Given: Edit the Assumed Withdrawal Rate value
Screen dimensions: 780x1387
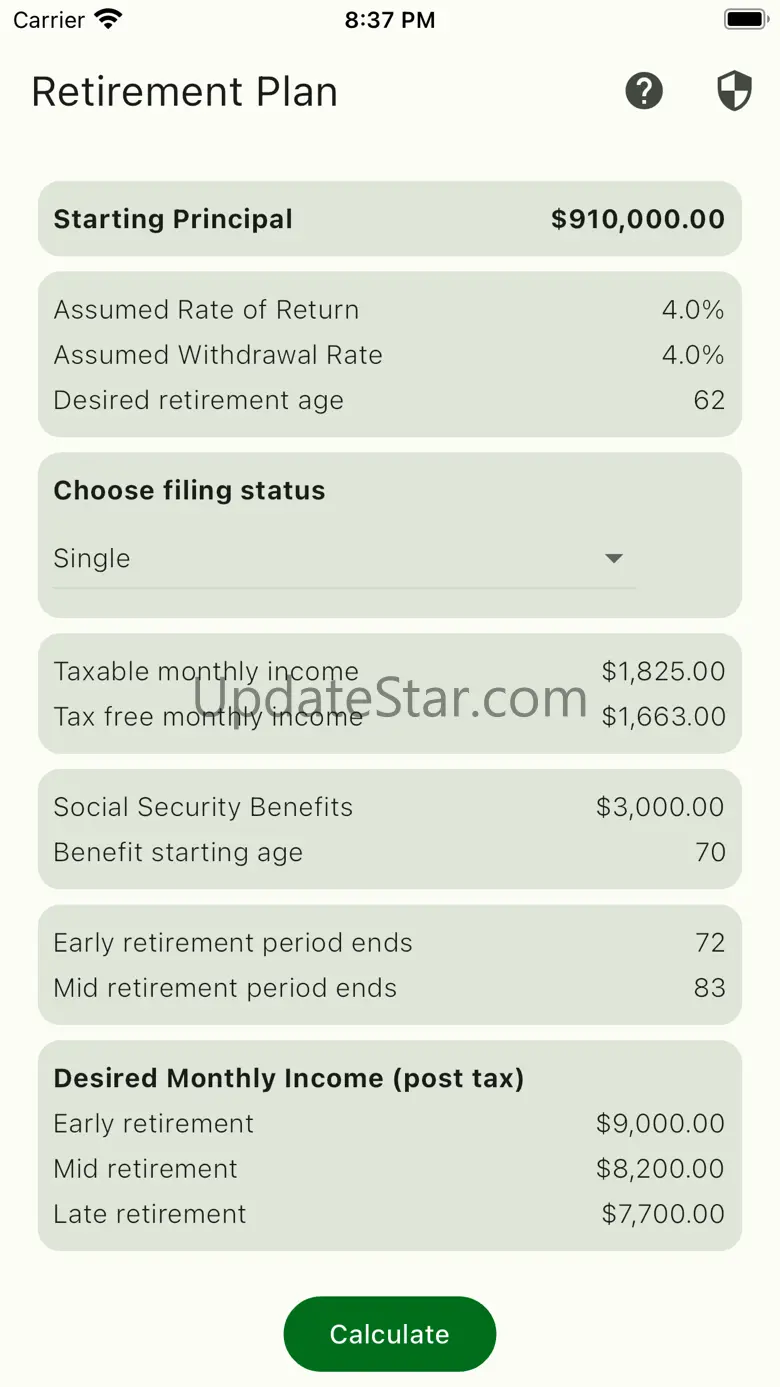Looking at the screenshot, I should (x=692, y=355).
